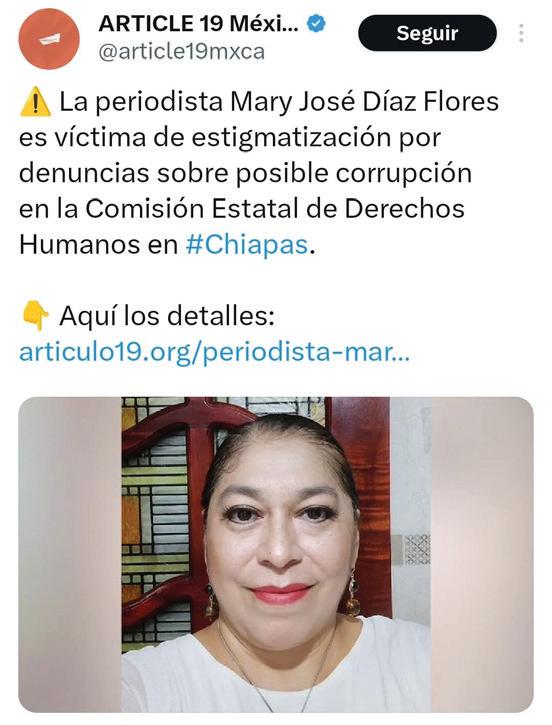Click the 'Aquí los detalles:' text

pyautogui.click(x=167, y=316)
